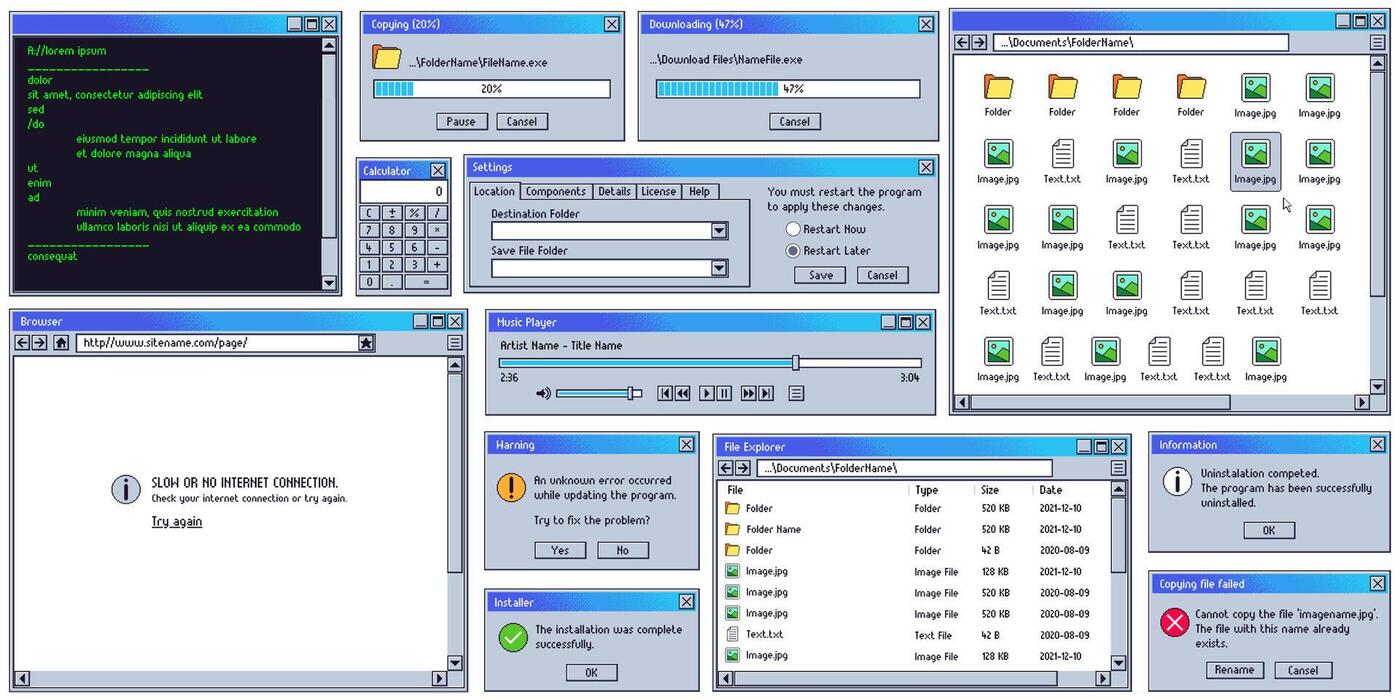This screenshot has height=700, width=1400.
Task: Switch to the Components tab in Settings
Action: [x=555, y=191]
